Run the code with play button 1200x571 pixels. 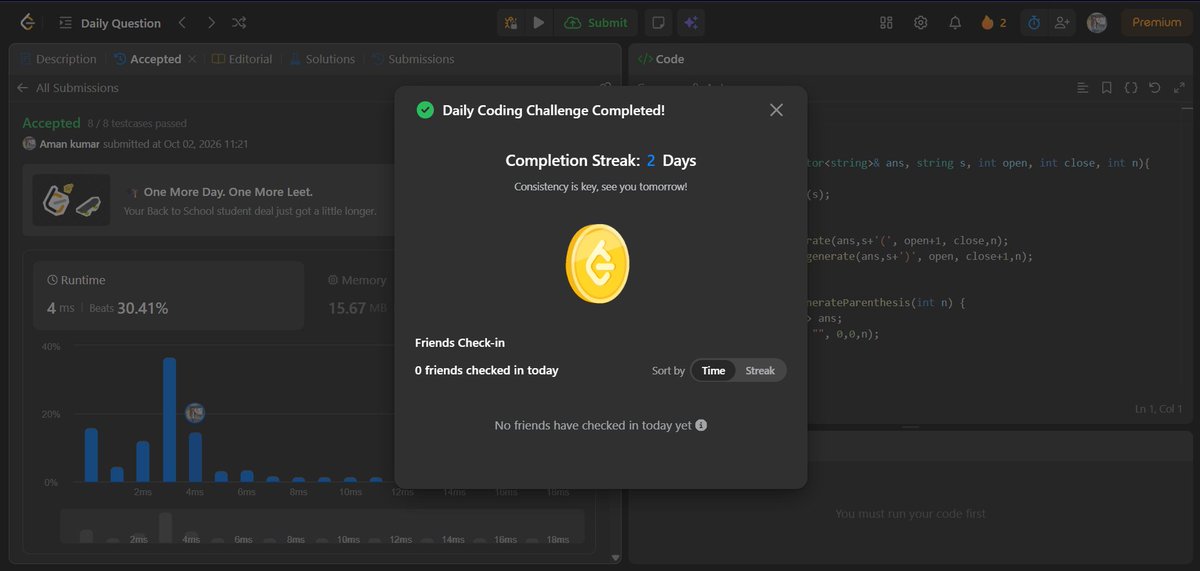click(x=539, y=22)
